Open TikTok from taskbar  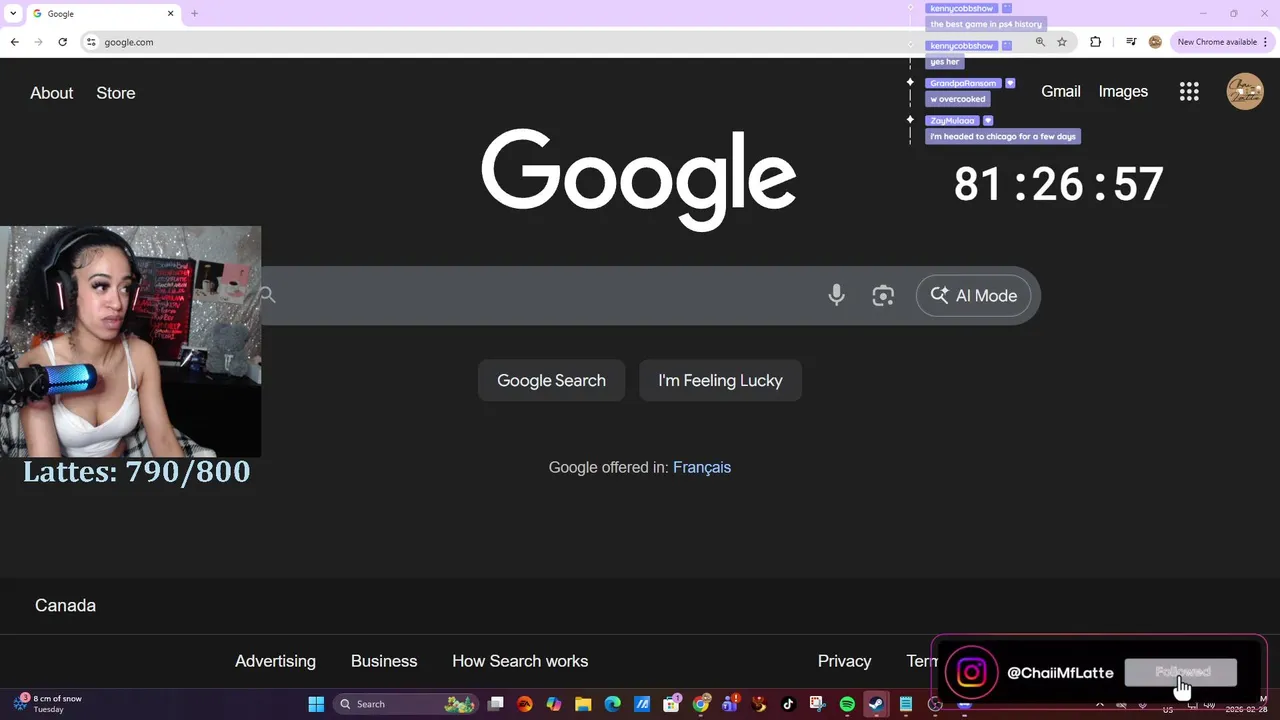point(788,704)
